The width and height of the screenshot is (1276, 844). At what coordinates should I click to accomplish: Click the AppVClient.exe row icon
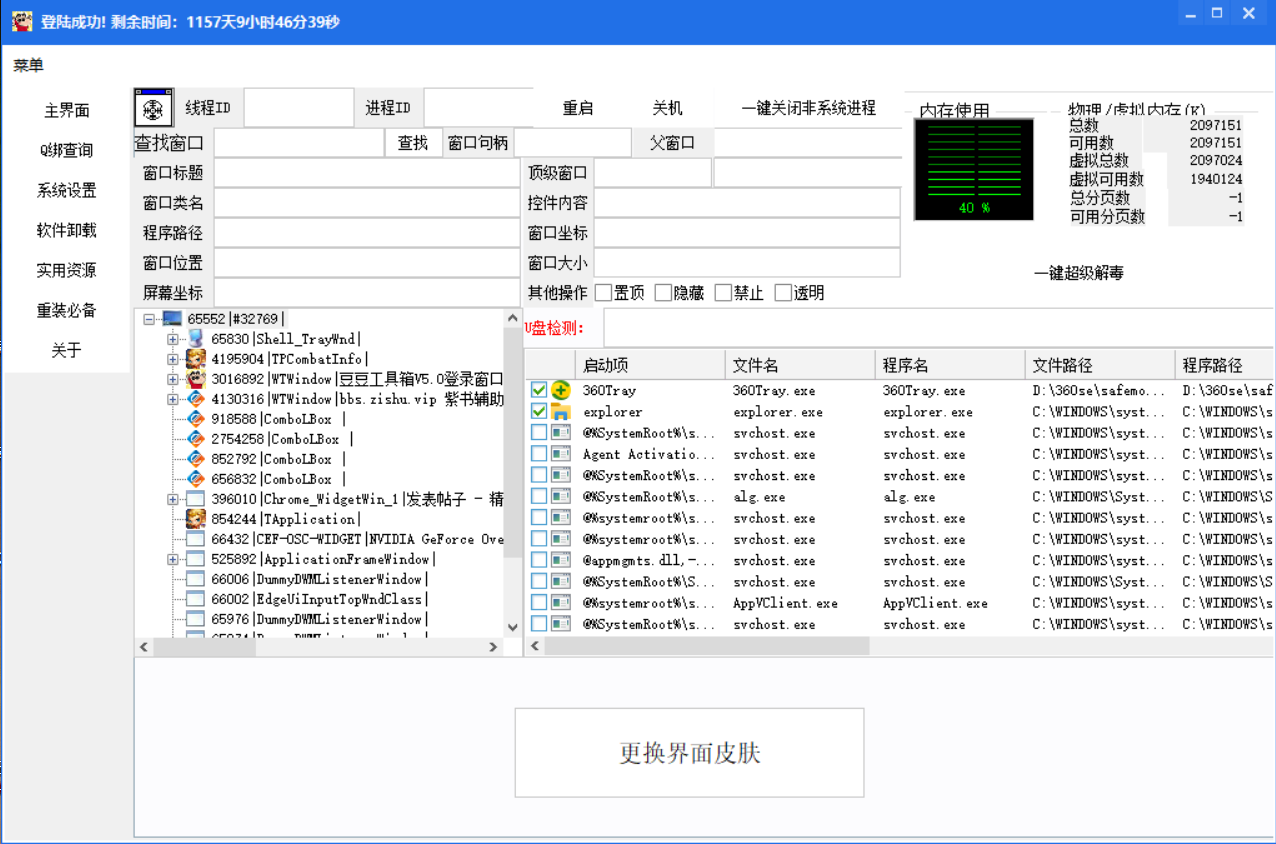point(560,603)
